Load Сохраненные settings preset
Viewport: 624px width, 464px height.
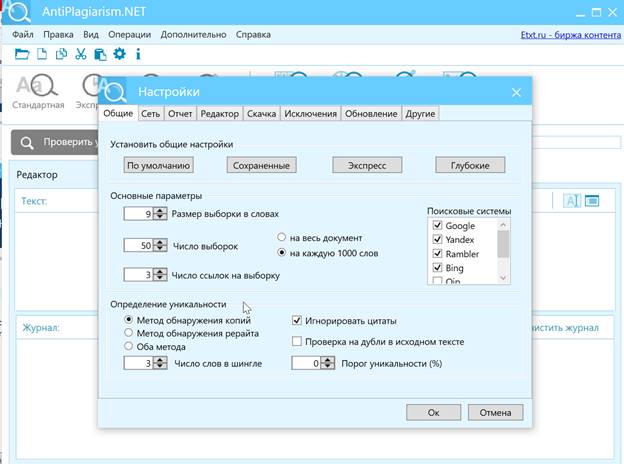point(261,165)
